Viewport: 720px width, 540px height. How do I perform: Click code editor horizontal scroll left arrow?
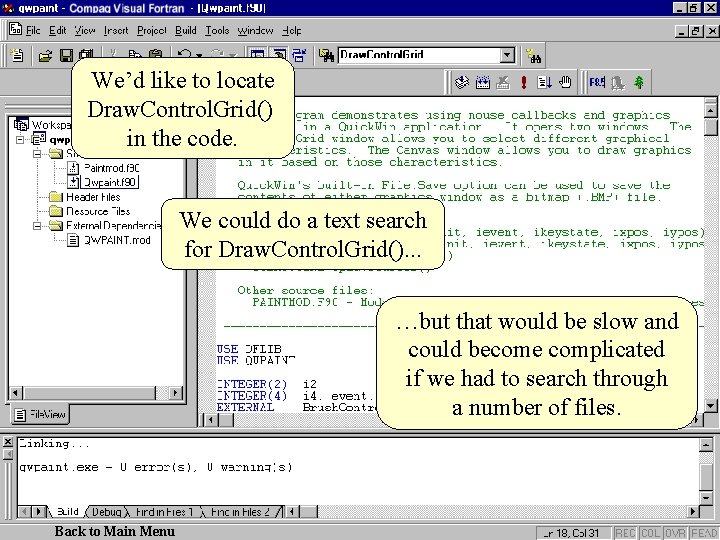(211, 419)
